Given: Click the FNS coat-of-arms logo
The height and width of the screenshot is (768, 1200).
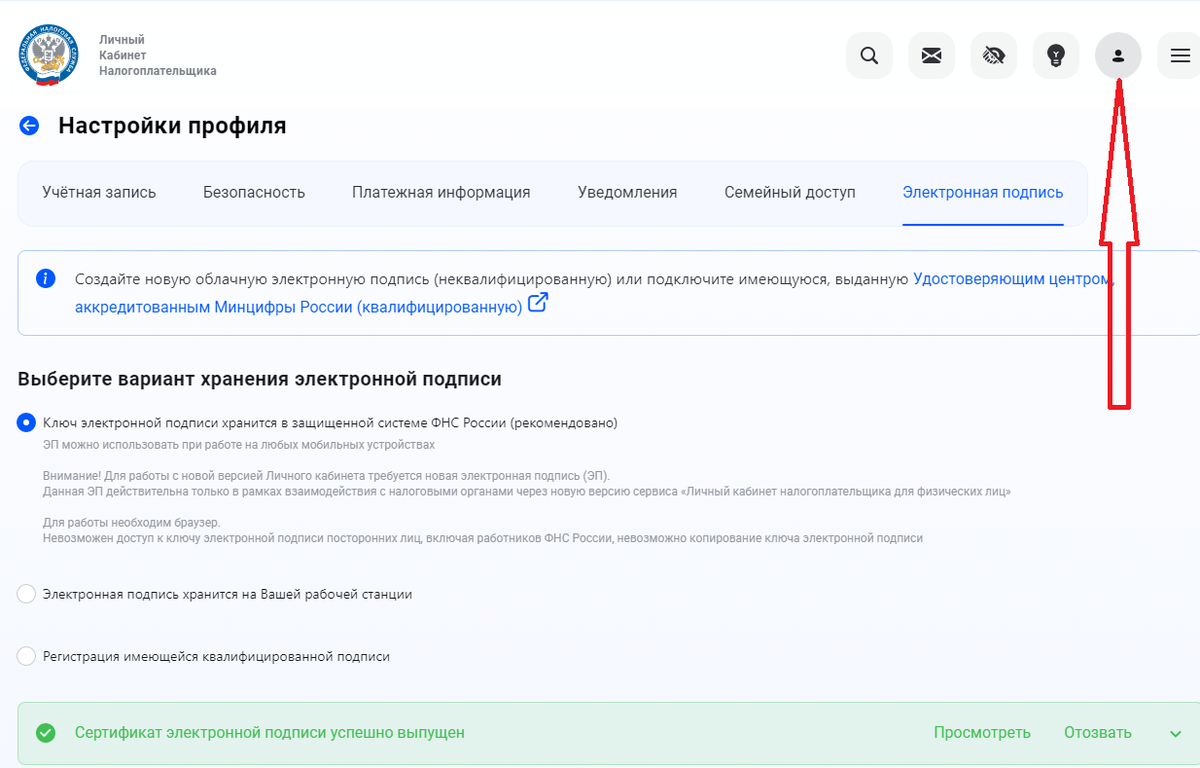Looking at the screenshot, I should (x=46, y=55).
